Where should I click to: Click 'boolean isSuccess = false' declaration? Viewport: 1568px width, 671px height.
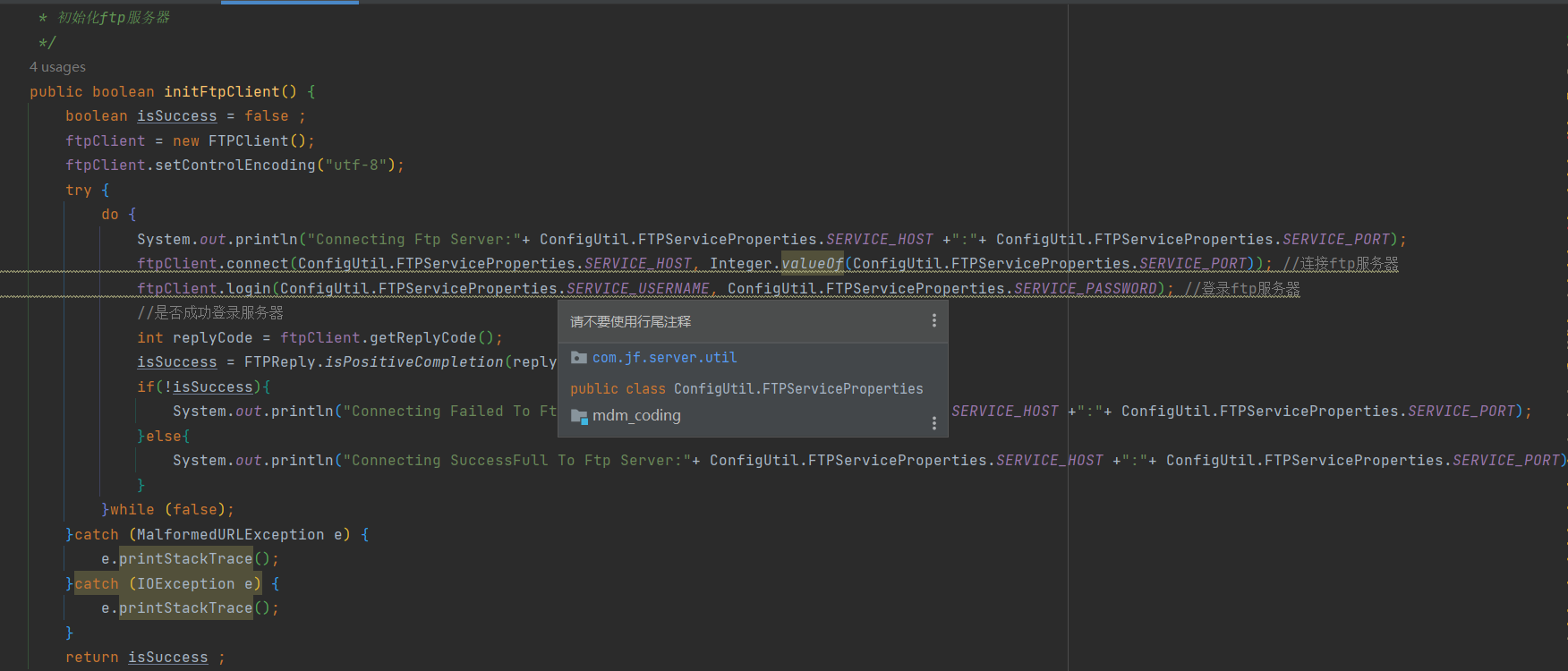pos(177,116)
